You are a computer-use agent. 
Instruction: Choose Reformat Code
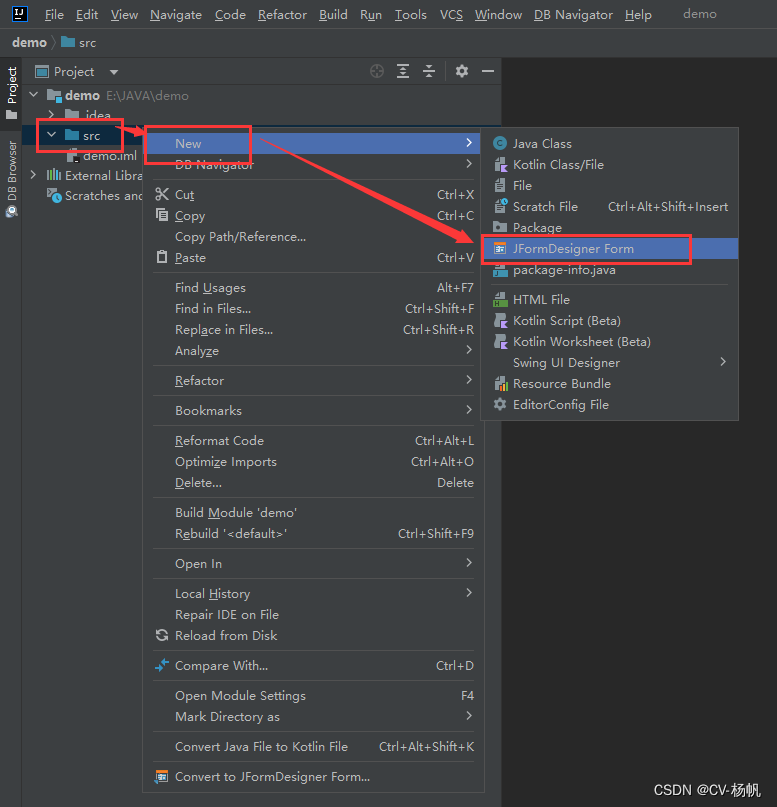pyautogui.click(x=313, y=441)
